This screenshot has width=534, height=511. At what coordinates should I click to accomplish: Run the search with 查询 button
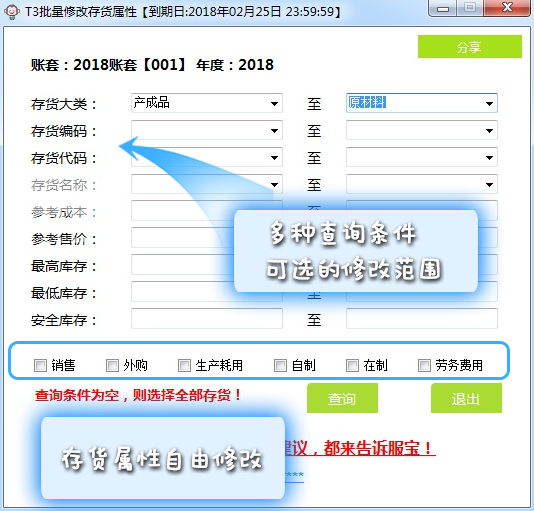[x=342, y=398]
